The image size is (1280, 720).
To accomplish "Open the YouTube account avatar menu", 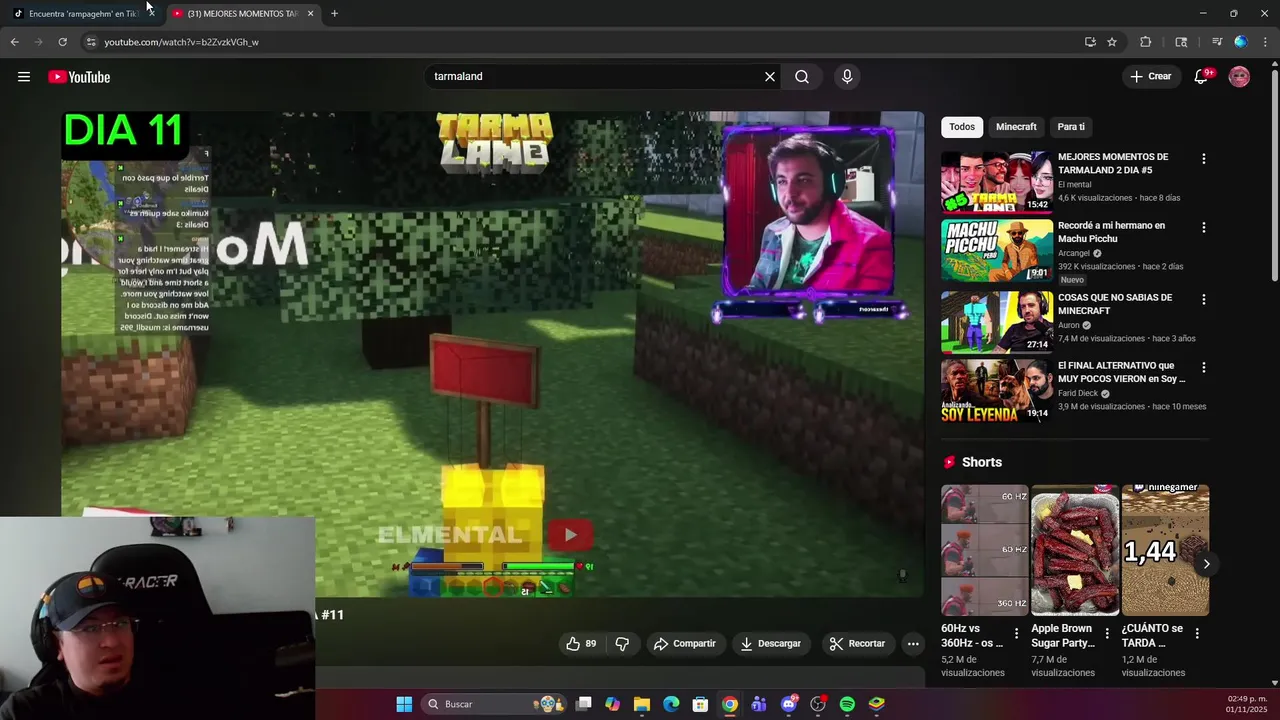I will pos(1239,77).
